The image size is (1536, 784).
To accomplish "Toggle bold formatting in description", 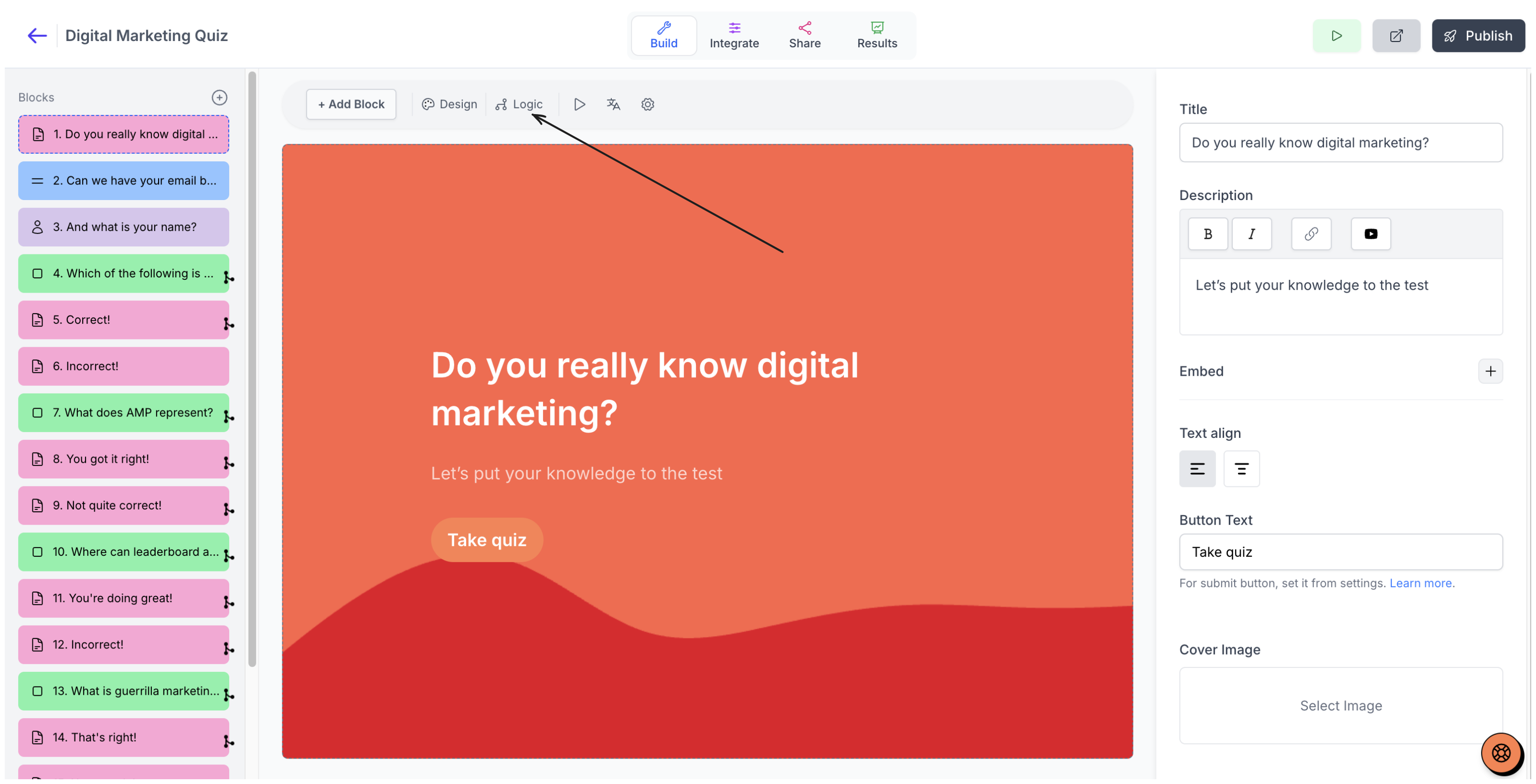I will click(1208, 233).
